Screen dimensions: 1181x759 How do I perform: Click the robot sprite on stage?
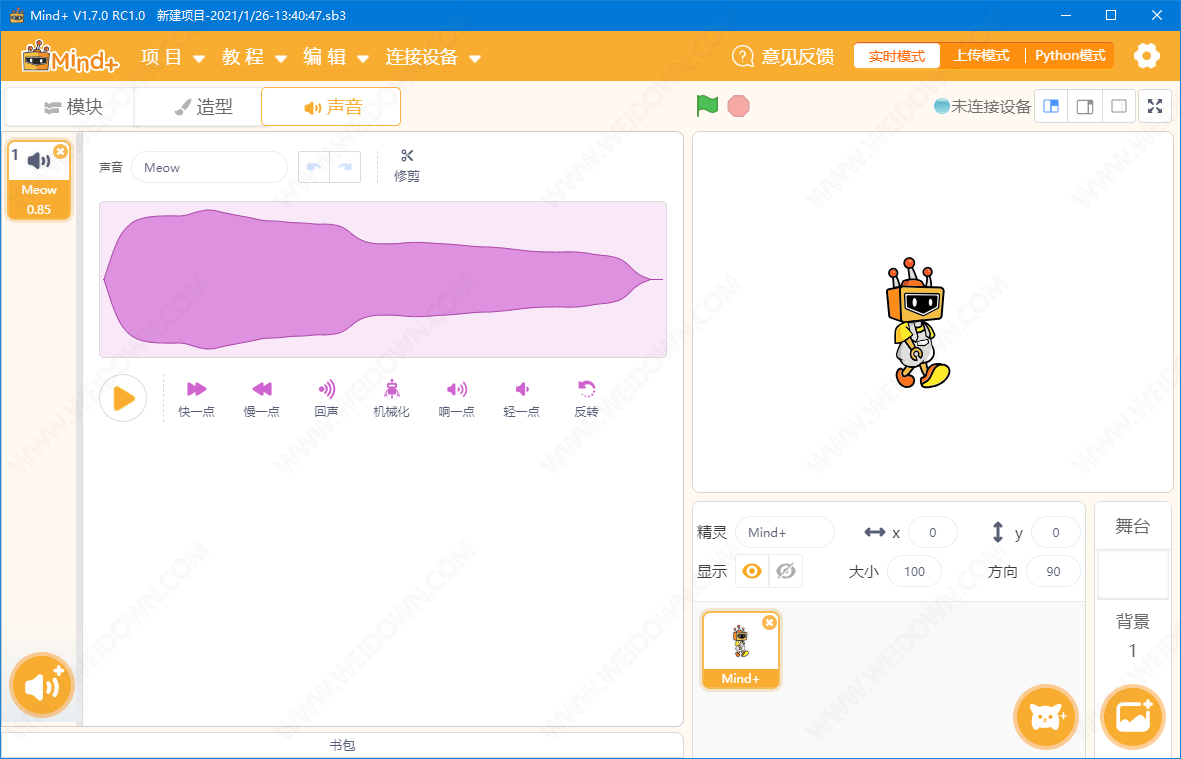point(917,323)
